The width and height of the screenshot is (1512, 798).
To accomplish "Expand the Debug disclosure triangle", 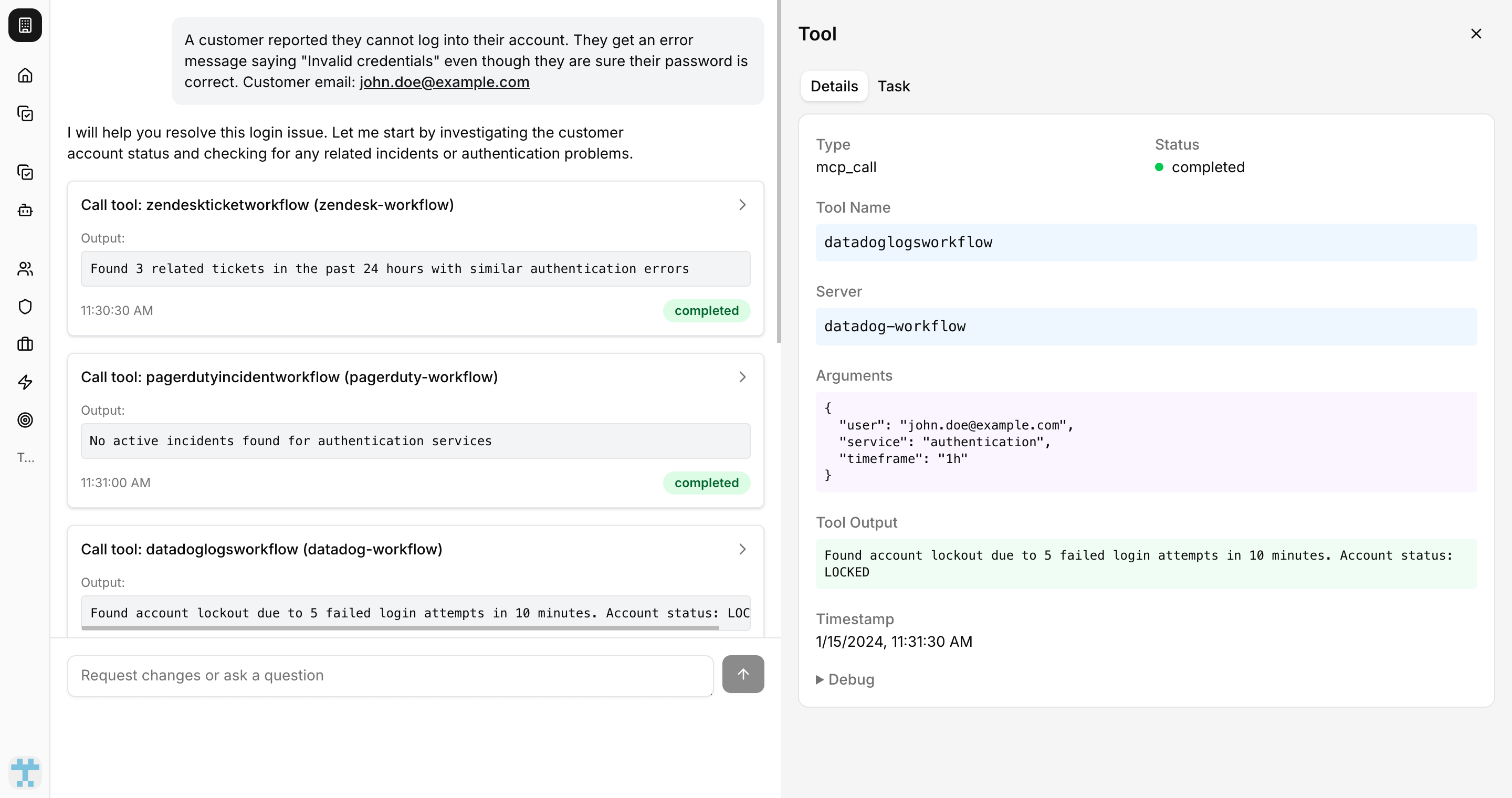I will (x=820, y=679).
